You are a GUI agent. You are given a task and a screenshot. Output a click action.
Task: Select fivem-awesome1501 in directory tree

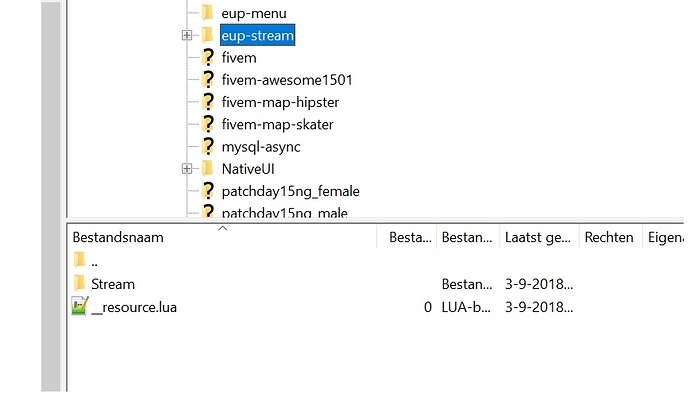[286, 80]
